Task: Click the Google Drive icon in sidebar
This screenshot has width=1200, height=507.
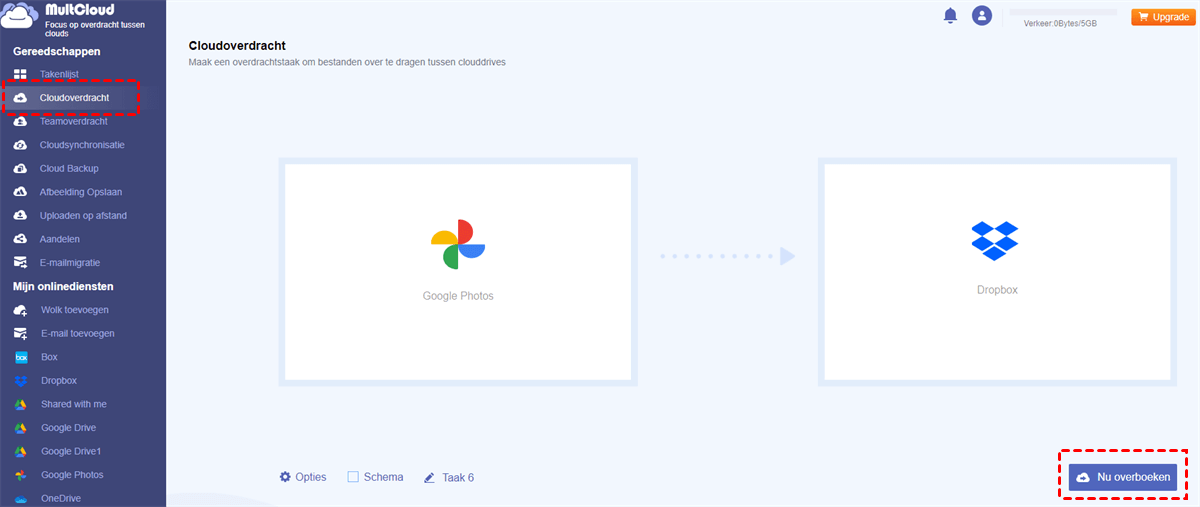Action: 20,428
